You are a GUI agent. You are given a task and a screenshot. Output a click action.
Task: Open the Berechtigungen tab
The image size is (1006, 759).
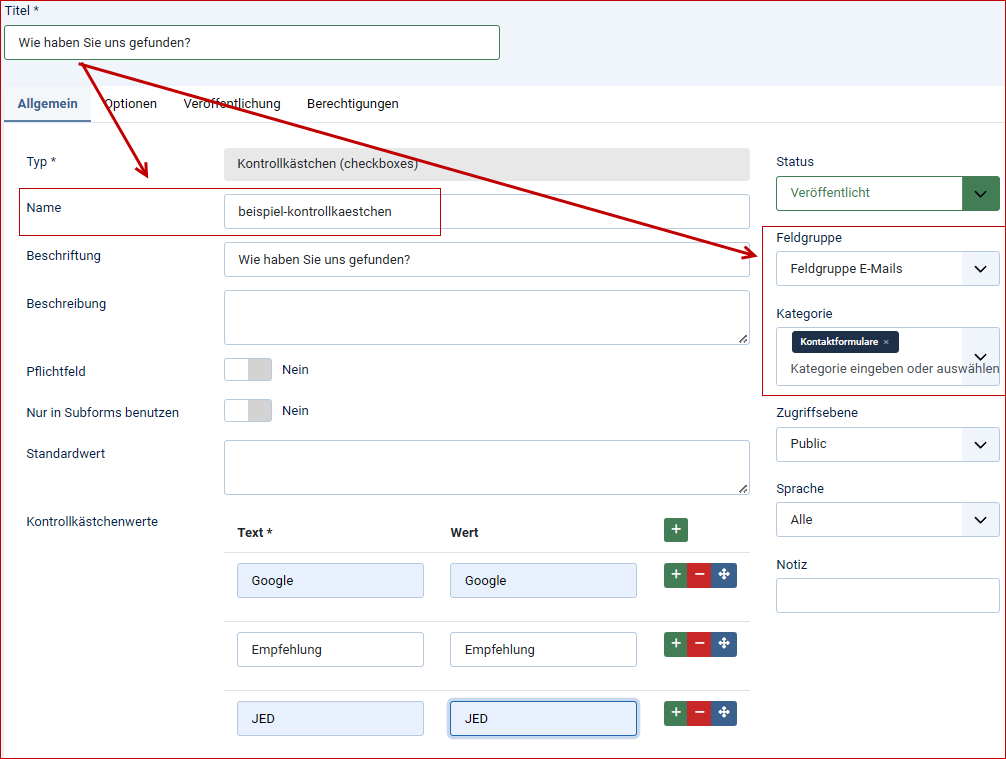tap(353, 104)
